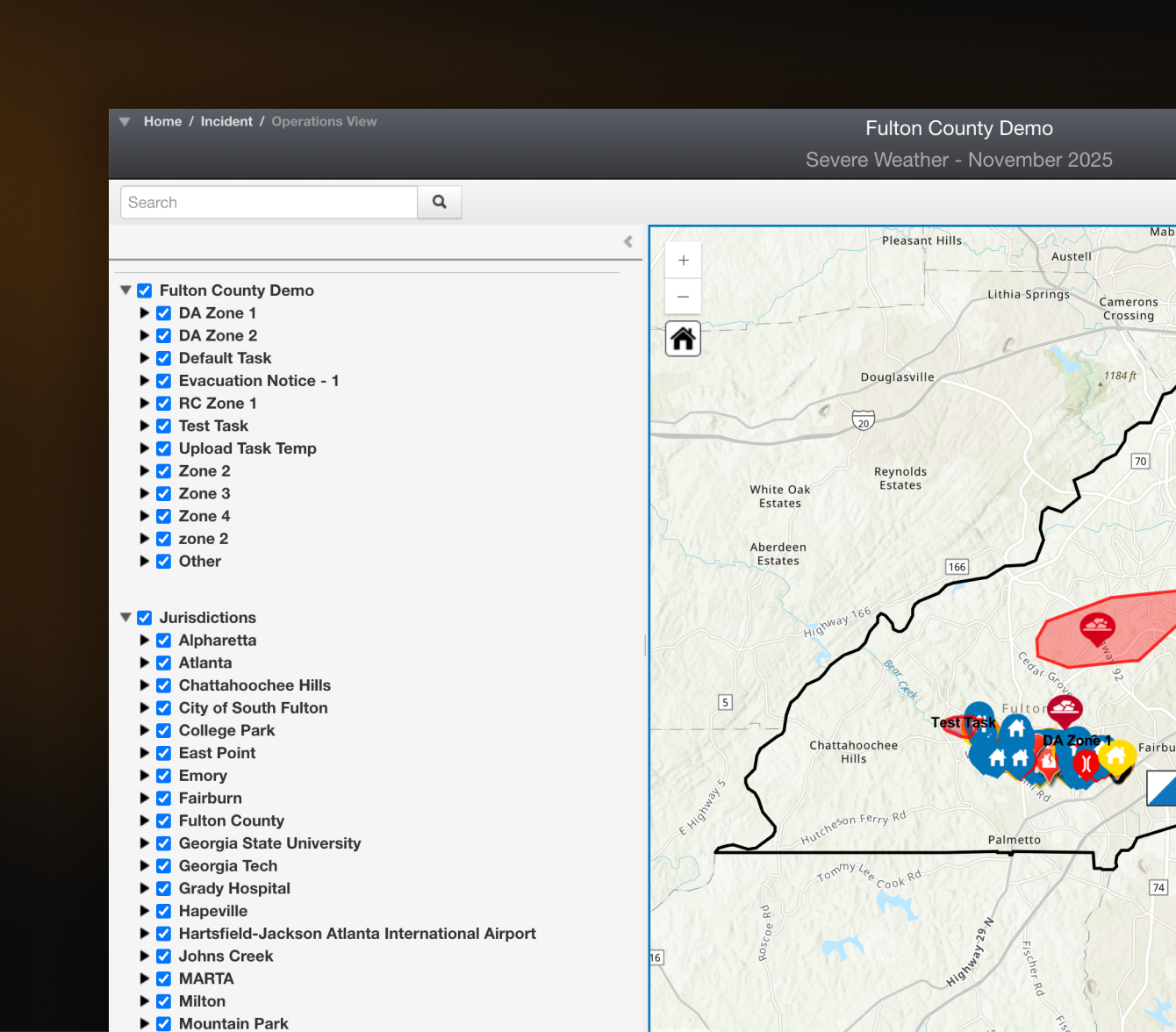The image size is (1176, 1032).
Task: Expand the RC Zone 1 tree node
Action: 145,404
